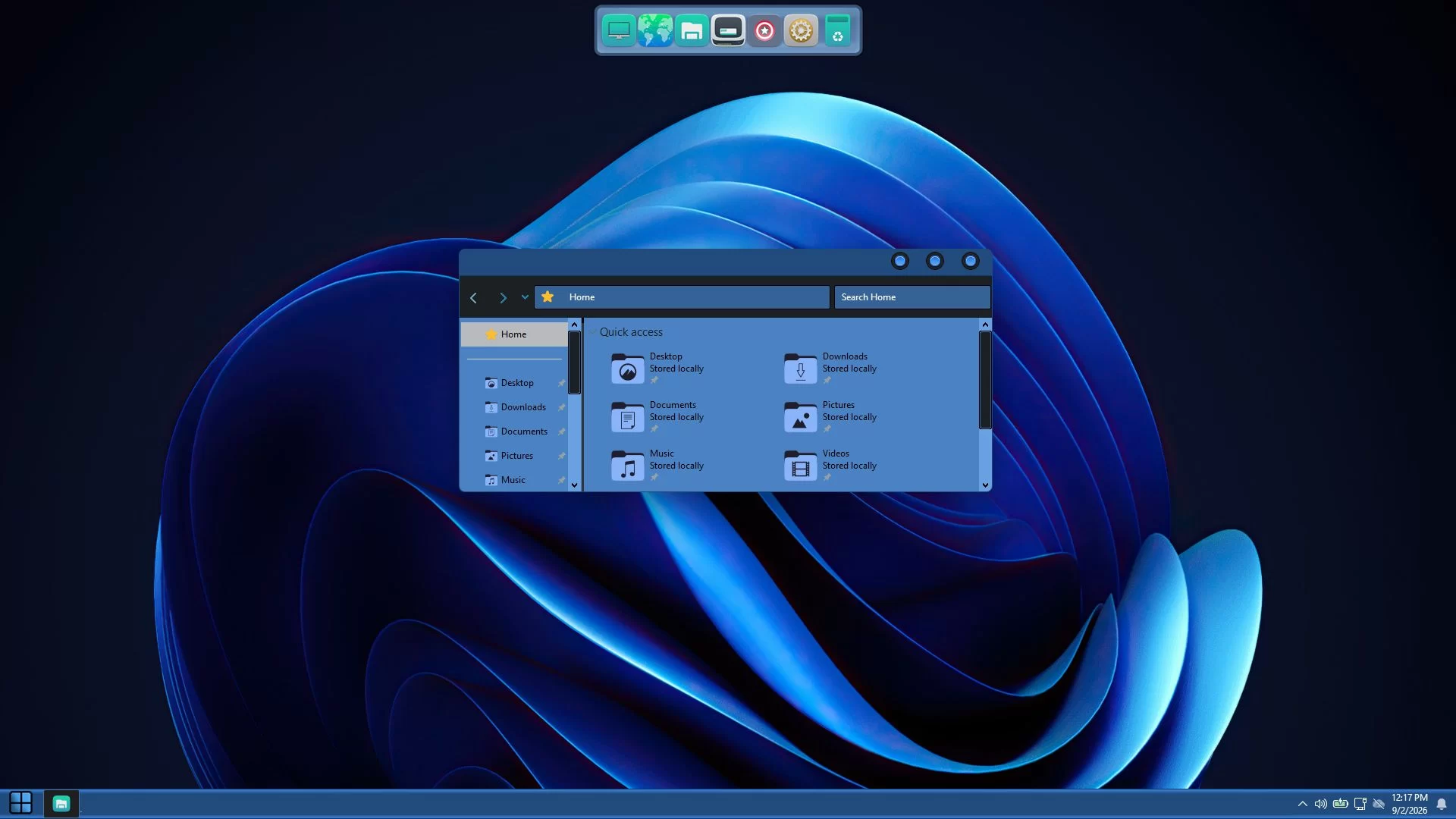Launch the red star shield dock app
The height and width of the screenshot is (819, 1456).
(x=764, y=31)
